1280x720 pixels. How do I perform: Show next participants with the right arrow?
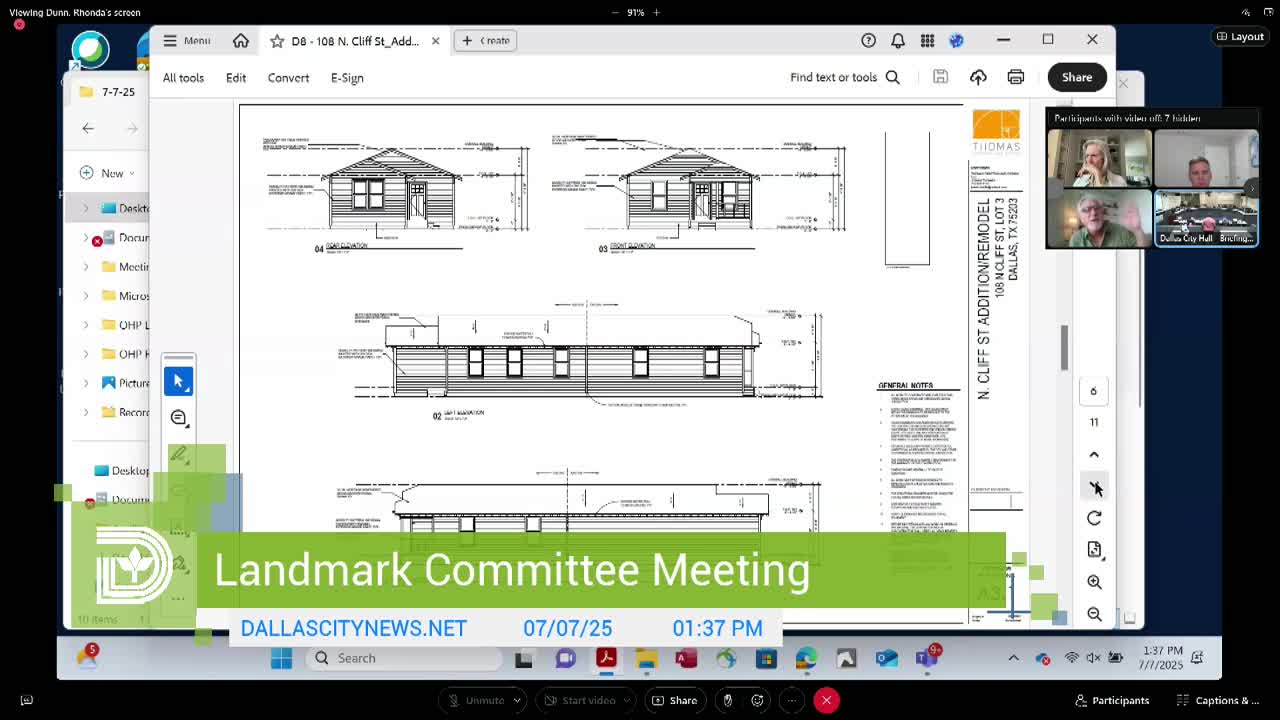point(1253,188)
